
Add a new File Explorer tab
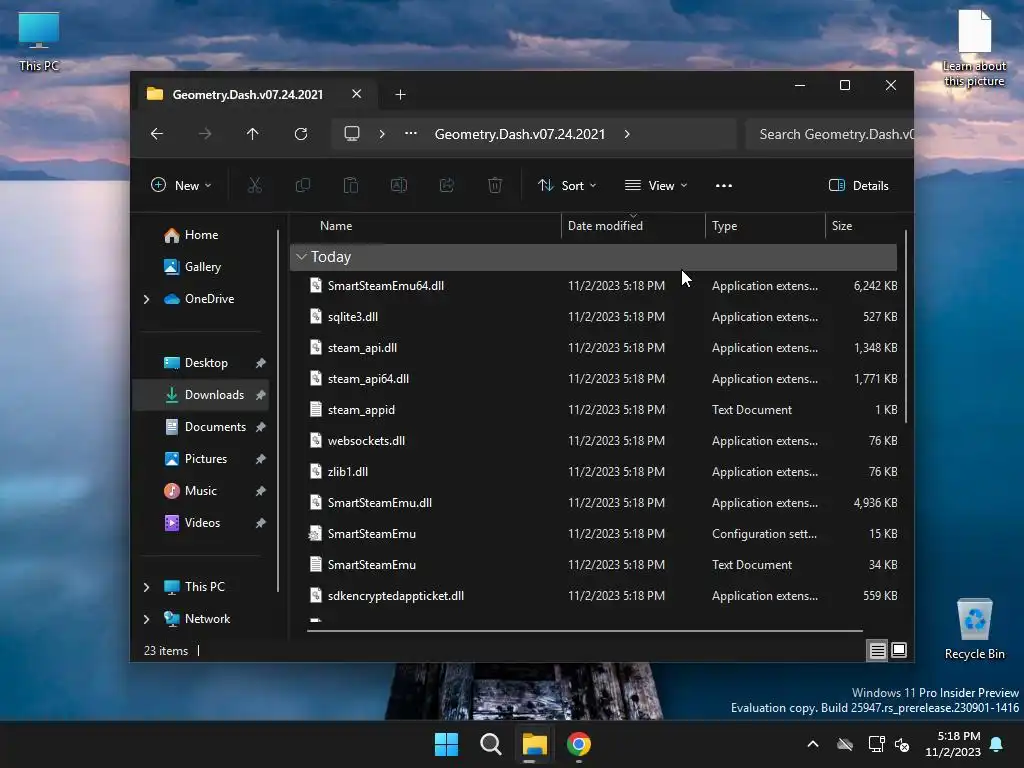click(400, 95)
